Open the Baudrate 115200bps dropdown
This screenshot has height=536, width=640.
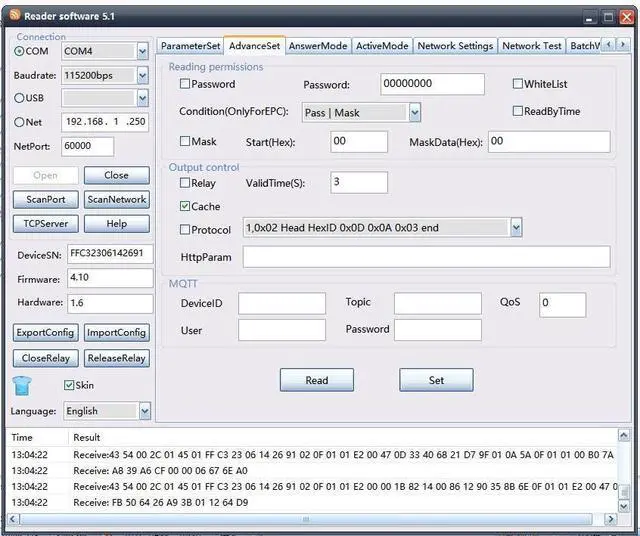pyautogui.click(x=142, y=75)
